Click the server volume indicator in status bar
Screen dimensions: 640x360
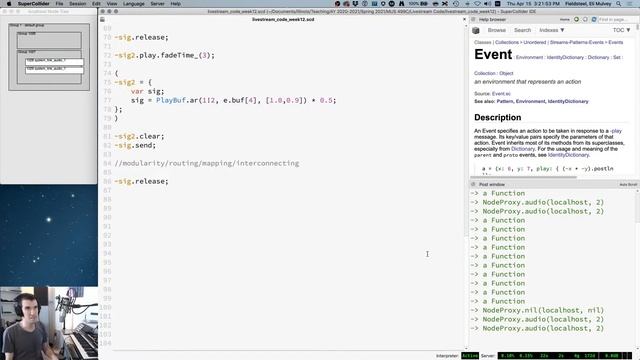(x=611, y=356)
